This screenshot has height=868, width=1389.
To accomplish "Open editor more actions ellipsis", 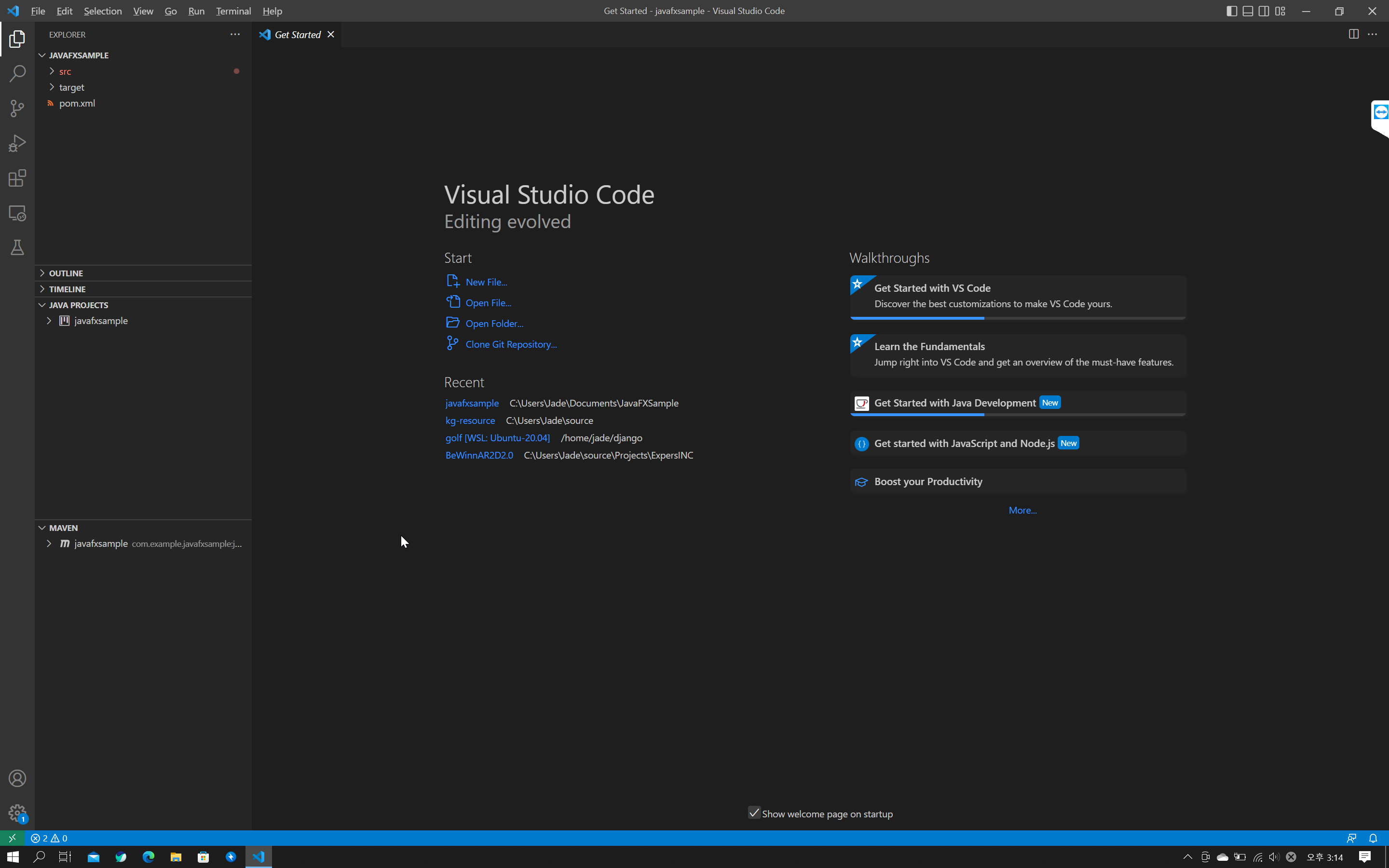I will tap(1372, 34).
